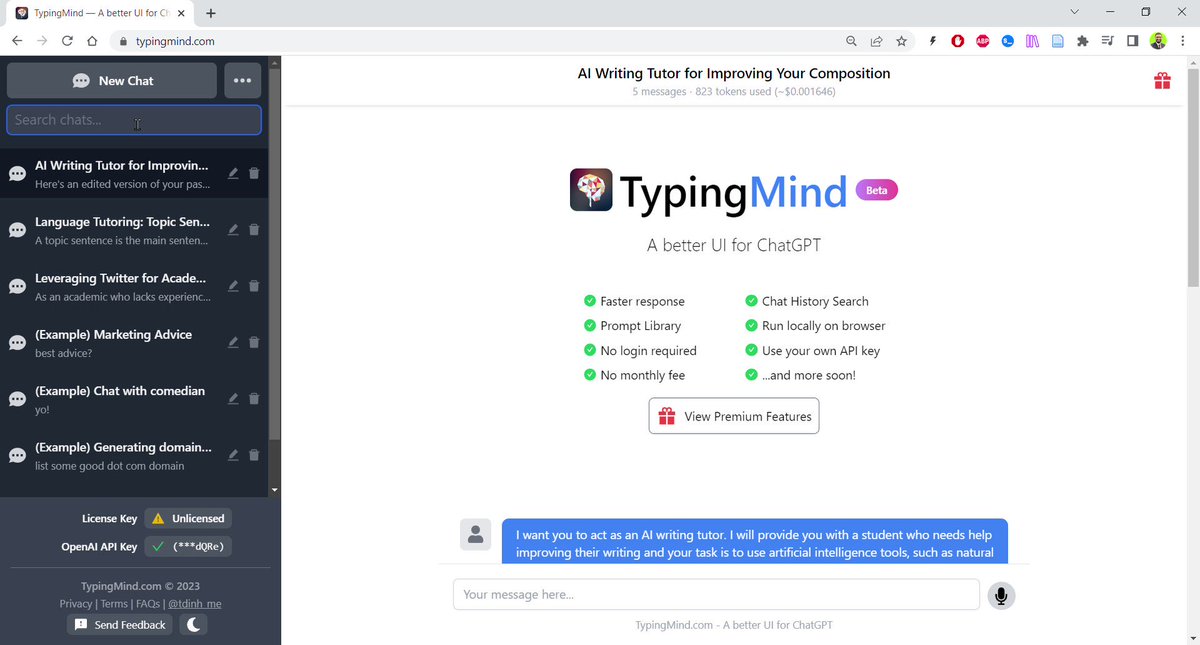The width and height of the screenshot is (1200, 645).
Task: Open (Example) Generating domain chat
Action: click(134, 455)
